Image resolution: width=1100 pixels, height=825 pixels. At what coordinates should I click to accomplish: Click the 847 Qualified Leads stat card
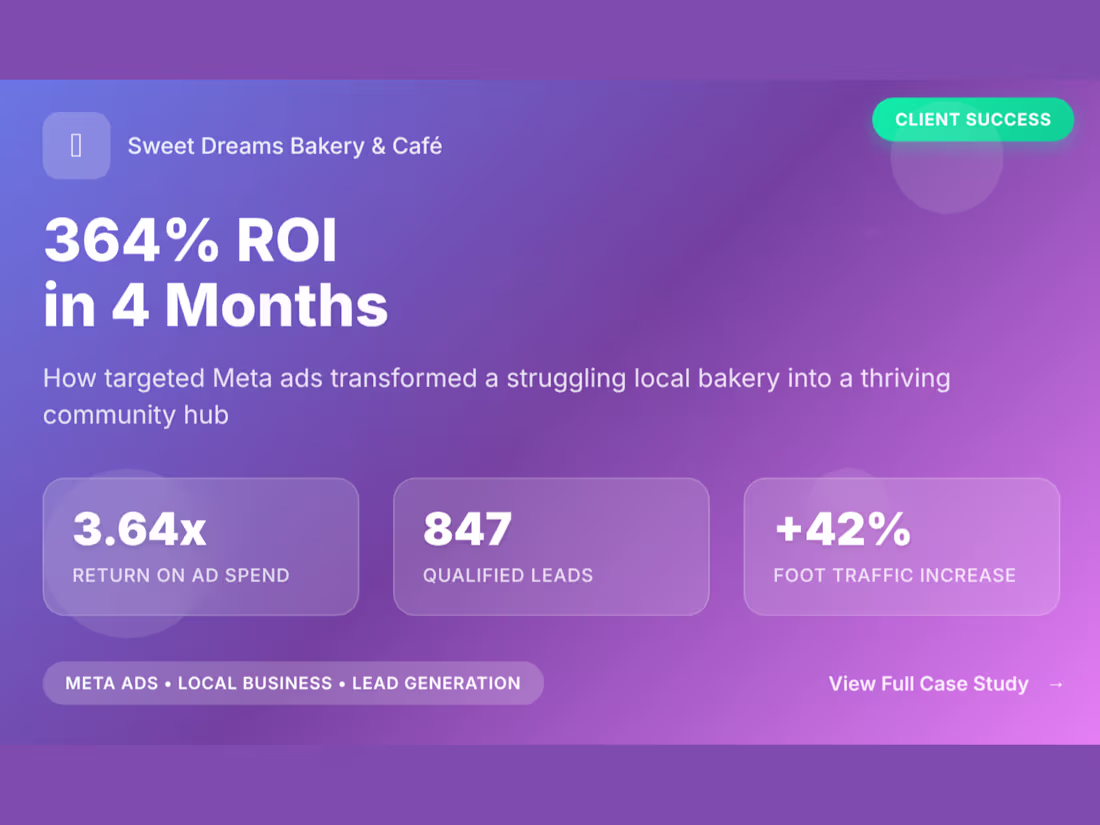pos(551,546)
